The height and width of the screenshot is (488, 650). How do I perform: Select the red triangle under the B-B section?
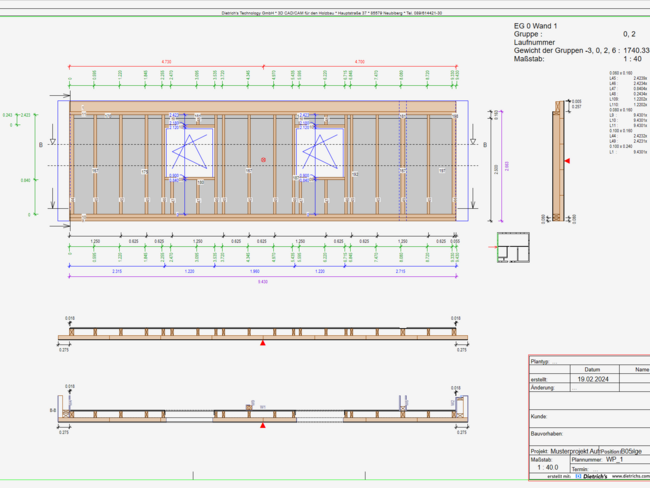pyautogui.click(x=263, y=425)
